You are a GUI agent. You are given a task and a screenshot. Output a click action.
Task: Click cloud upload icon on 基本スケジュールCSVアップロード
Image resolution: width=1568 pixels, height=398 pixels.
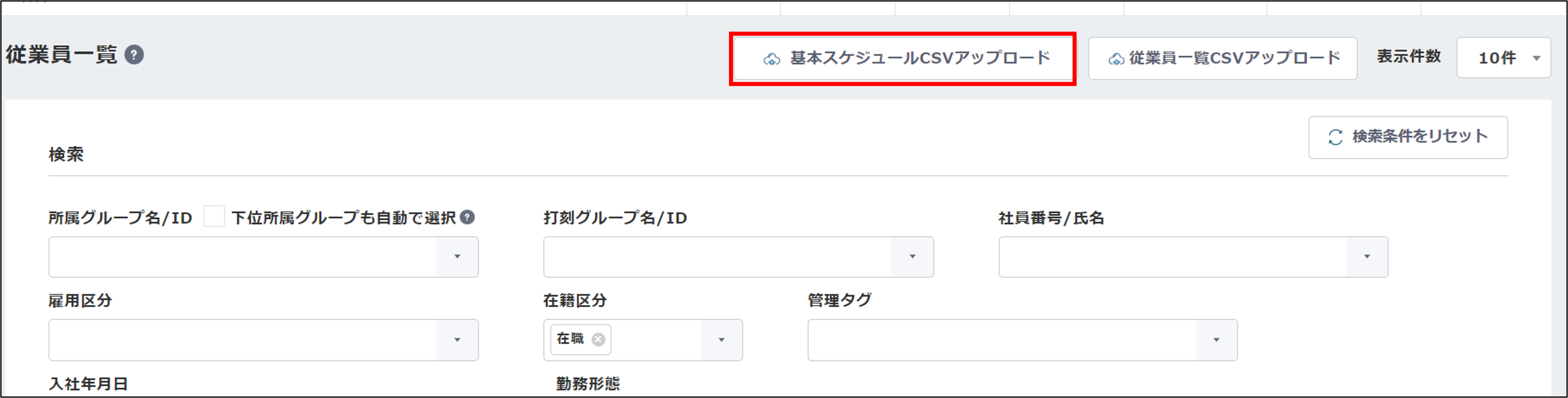click(772, 59)
